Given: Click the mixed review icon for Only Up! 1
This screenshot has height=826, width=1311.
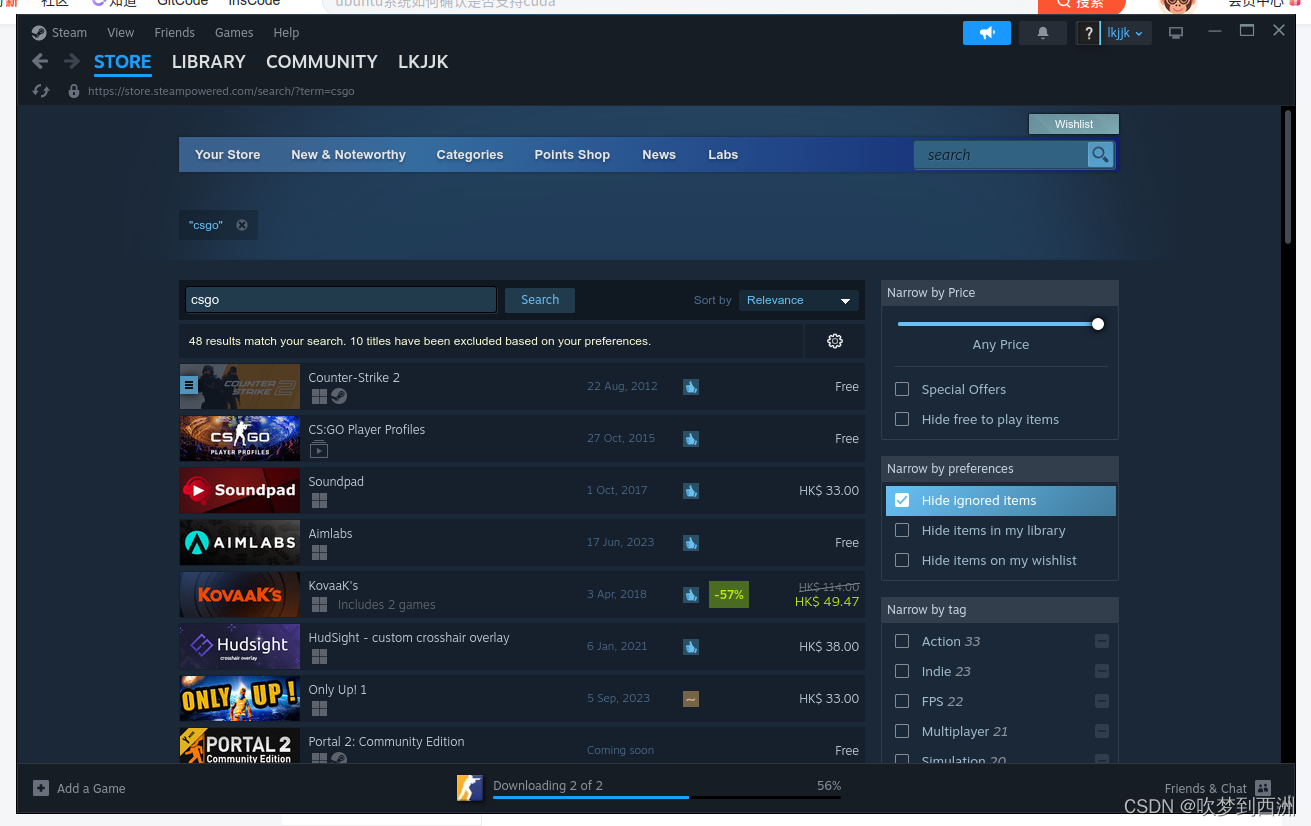Looking at the screenshot, I should tap(691, 698).
